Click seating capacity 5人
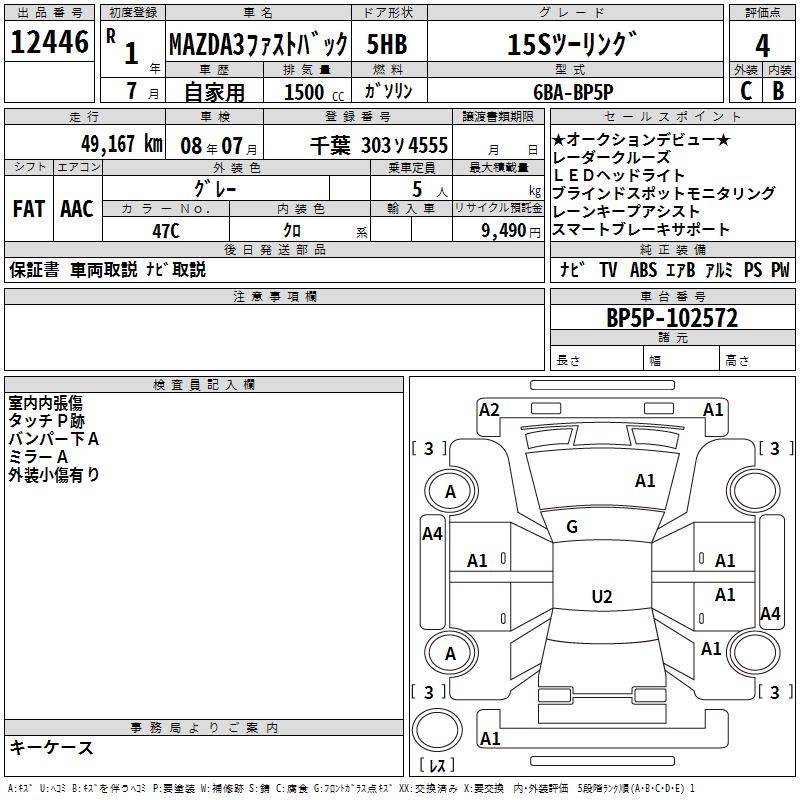800x800 pixels. [x=430, y=189]
